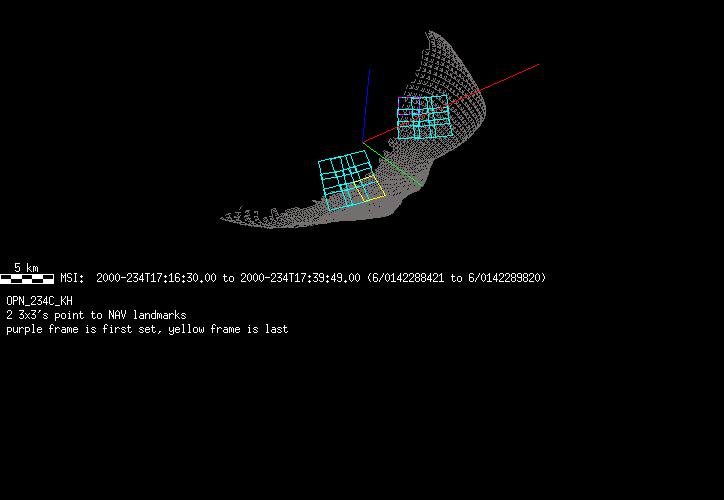The width and height of the screenshot is (724, 500).
Task: Click the '5 km' scale label
Action: pos(26,268)
